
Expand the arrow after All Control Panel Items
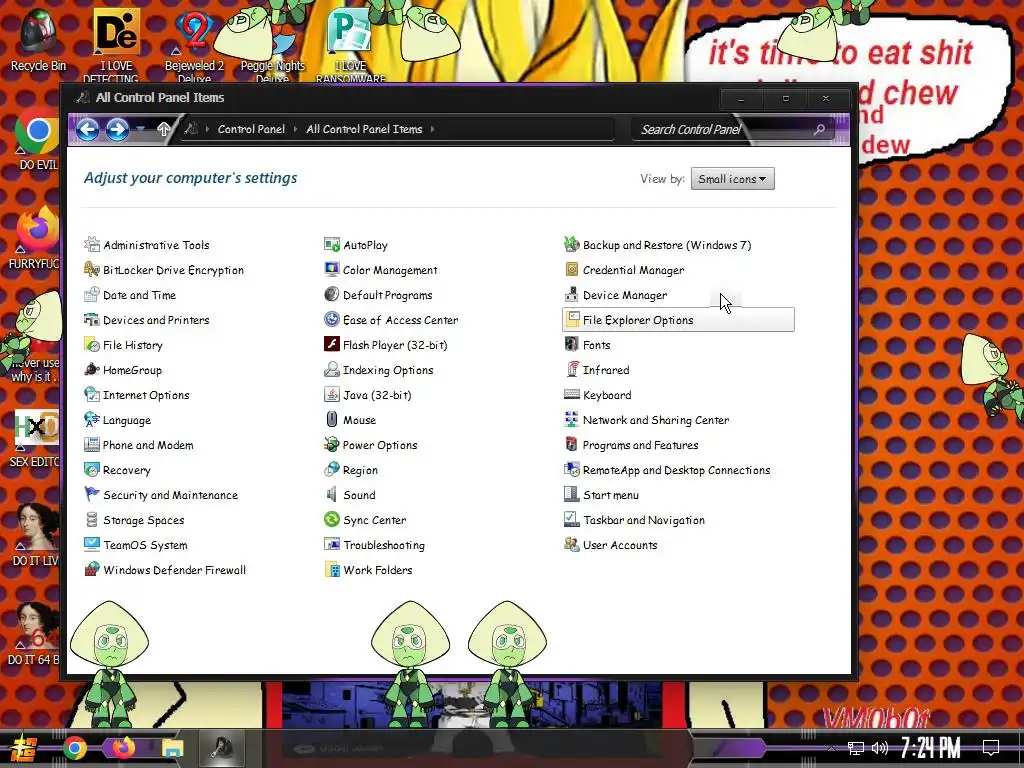432,129
